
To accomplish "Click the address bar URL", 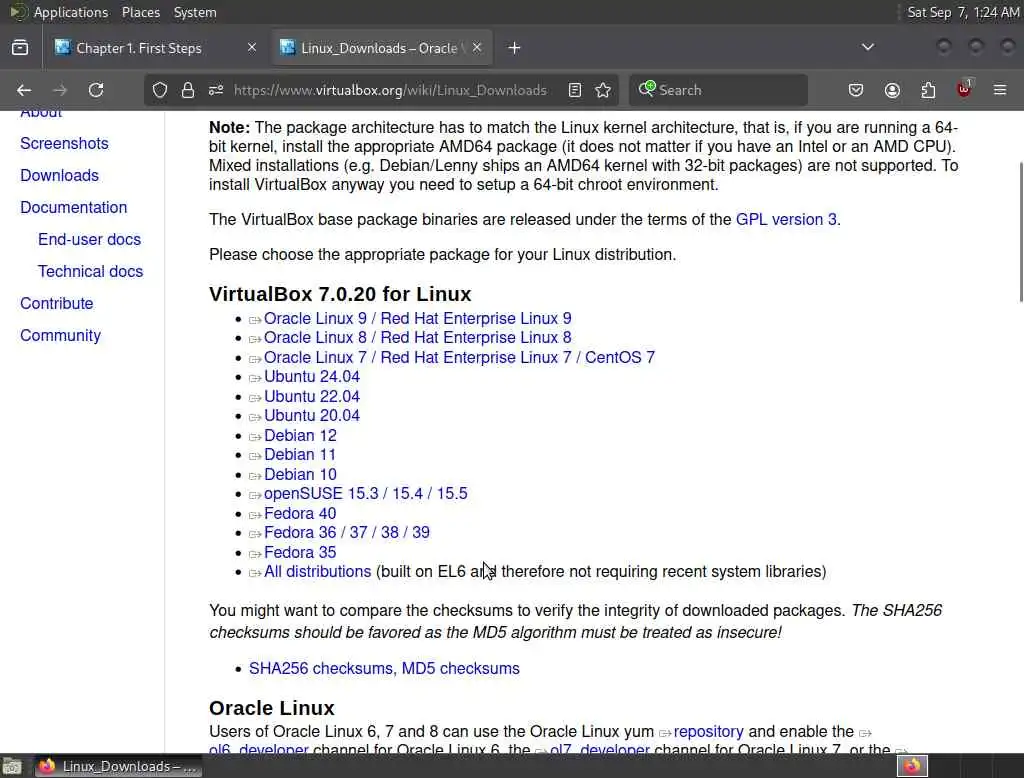I will coord(390,90).
